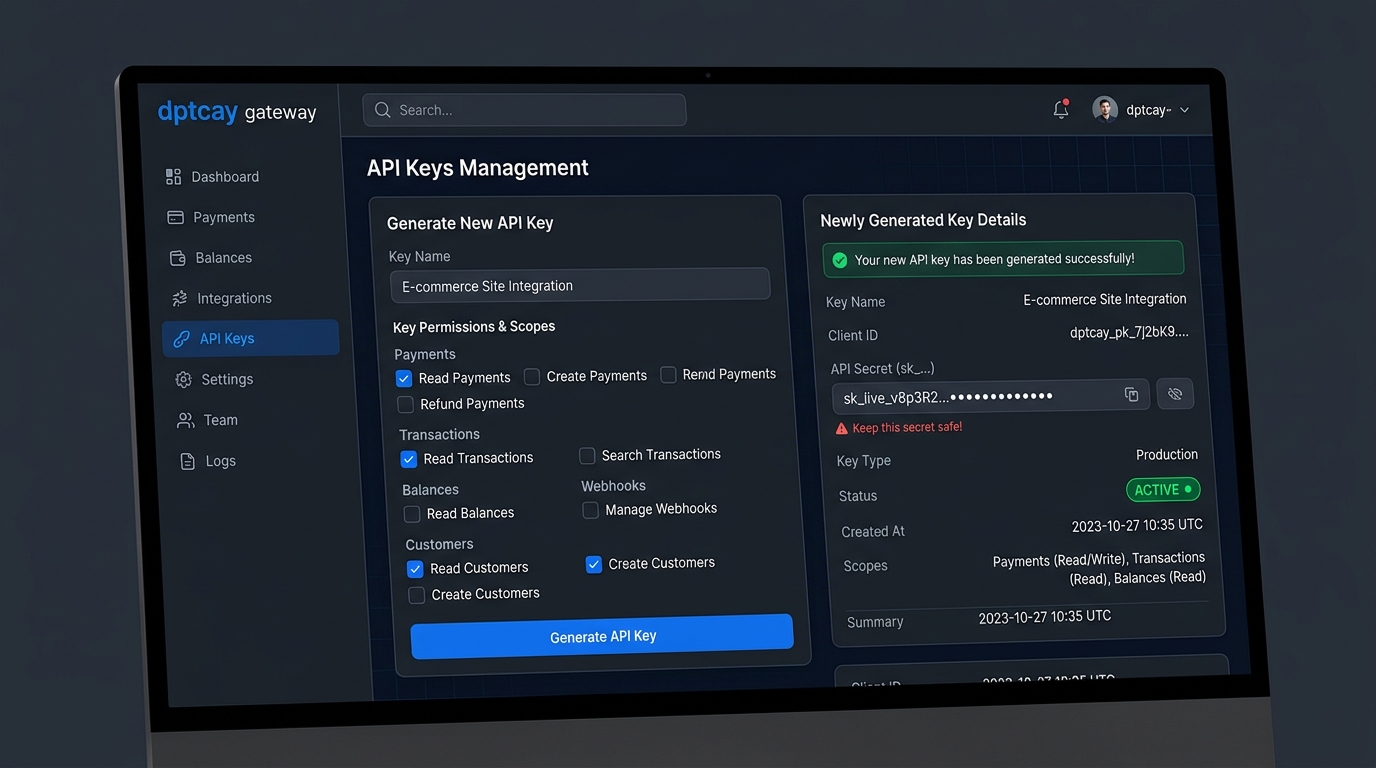This screenshot has width=1376, height=768.
Task: Click the 'Generate New API Key' heading
Action: click(470, 223)
